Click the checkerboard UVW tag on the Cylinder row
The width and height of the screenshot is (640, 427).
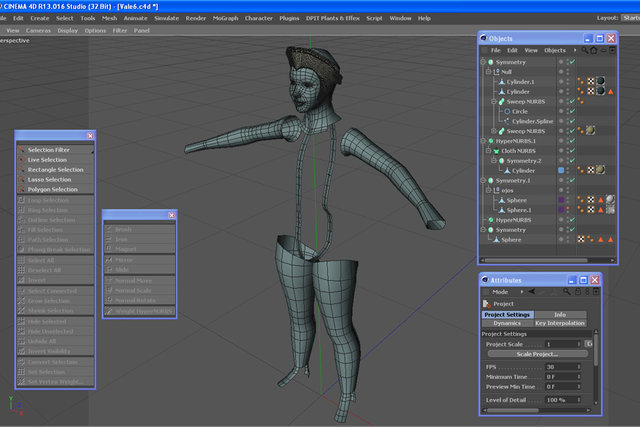(591, 91)
